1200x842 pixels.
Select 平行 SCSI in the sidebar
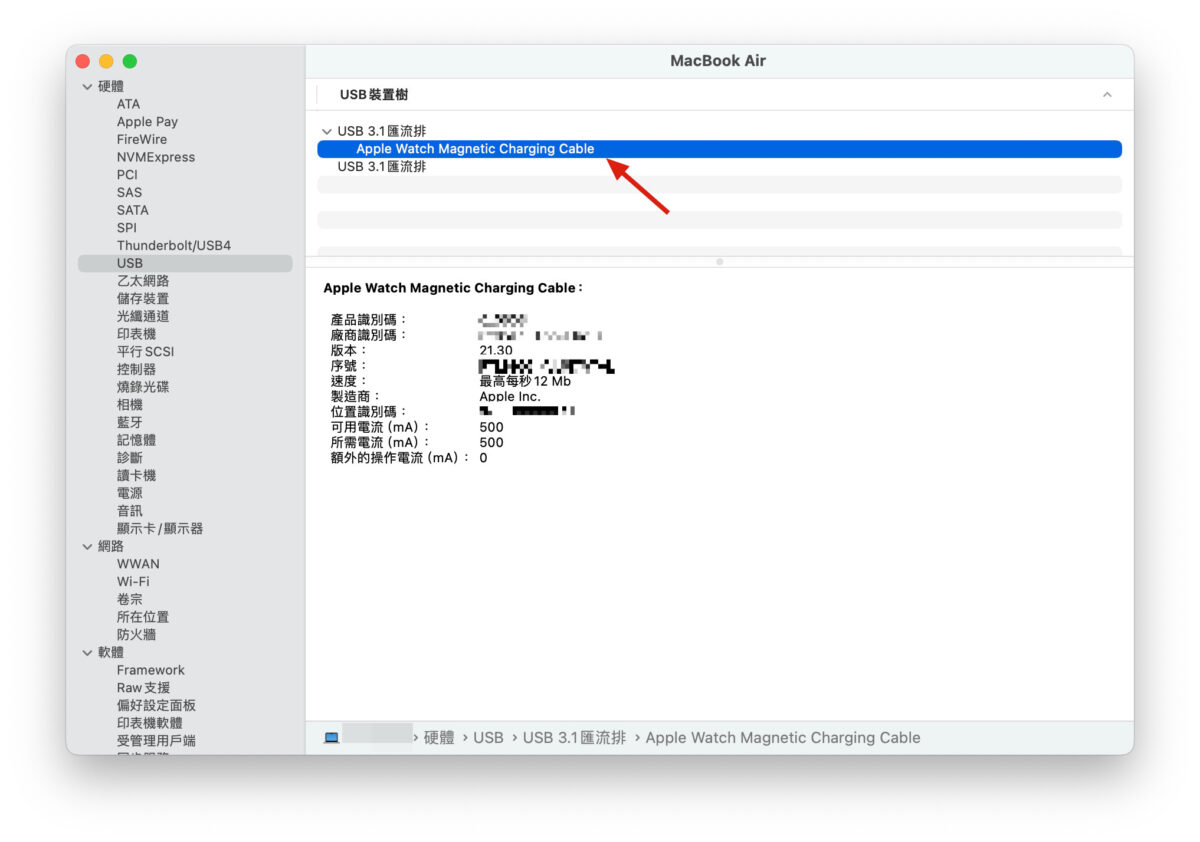(145, 351)
